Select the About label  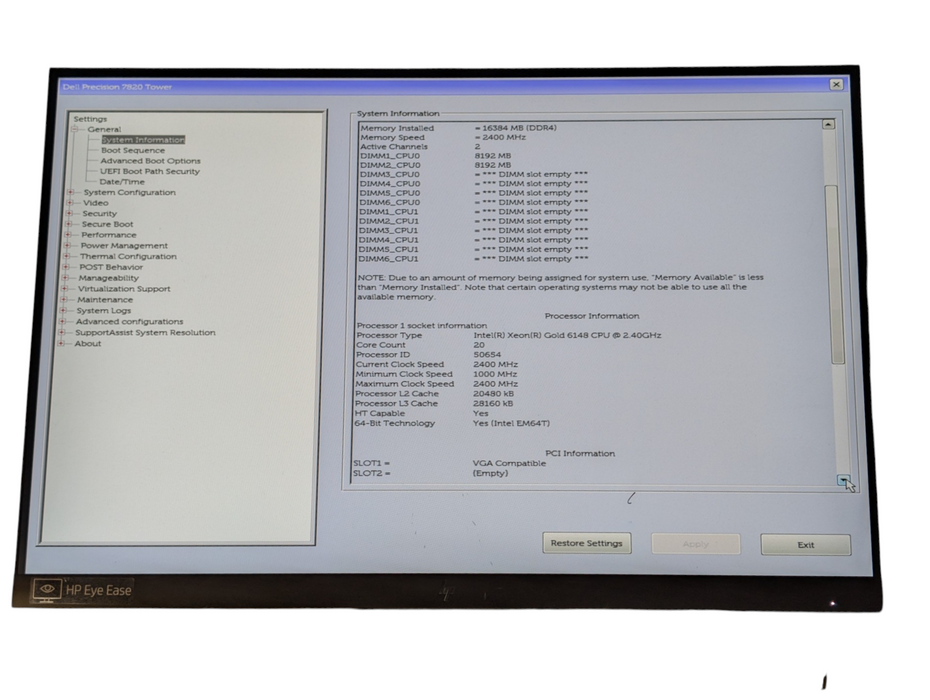point(88,343)
